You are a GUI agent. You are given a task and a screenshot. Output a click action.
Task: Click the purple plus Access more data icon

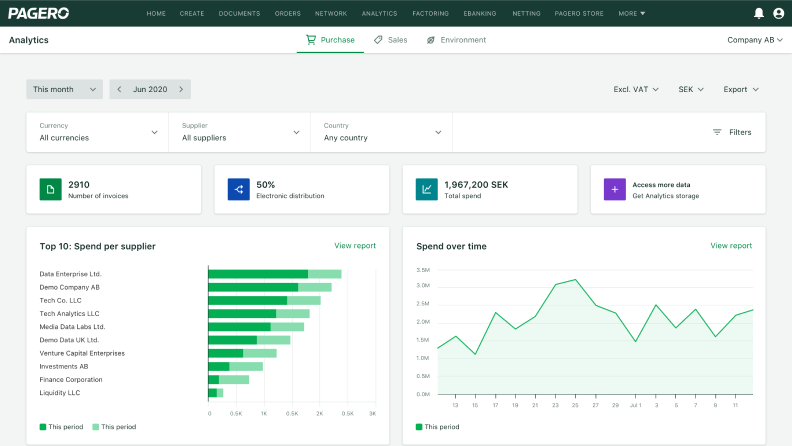615,189
